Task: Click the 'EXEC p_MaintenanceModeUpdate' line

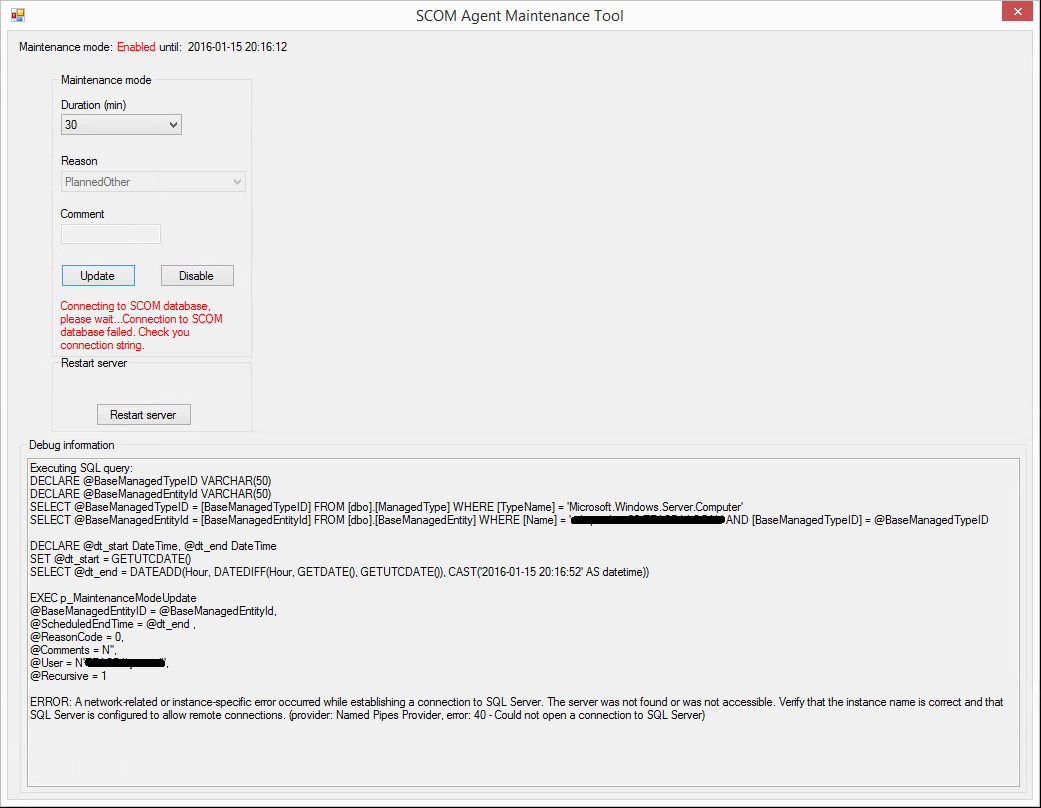Action: coord(113,598)
